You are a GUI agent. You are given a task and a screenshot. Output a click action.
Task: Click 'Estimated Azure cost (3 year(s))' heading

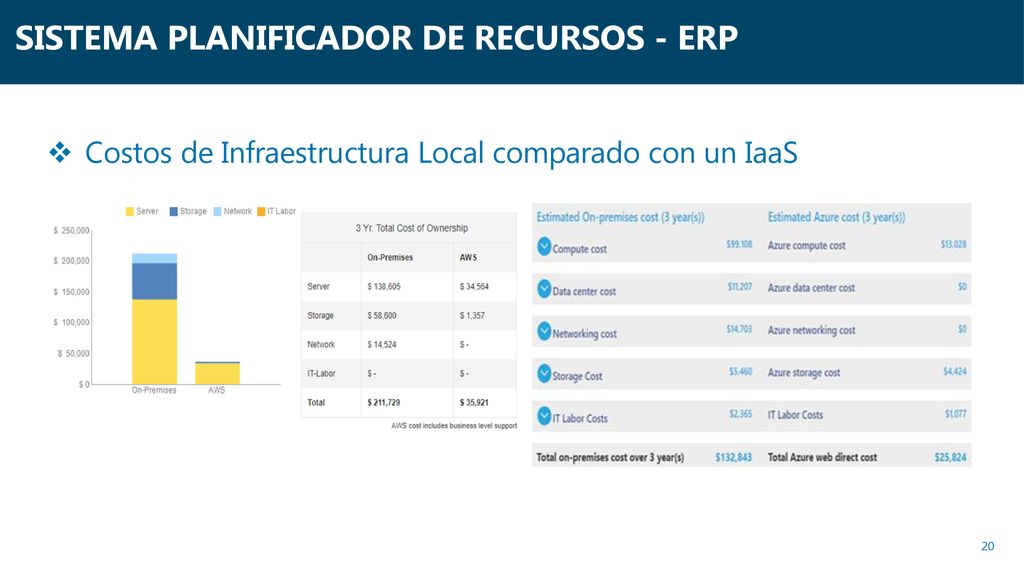(837, 217)
